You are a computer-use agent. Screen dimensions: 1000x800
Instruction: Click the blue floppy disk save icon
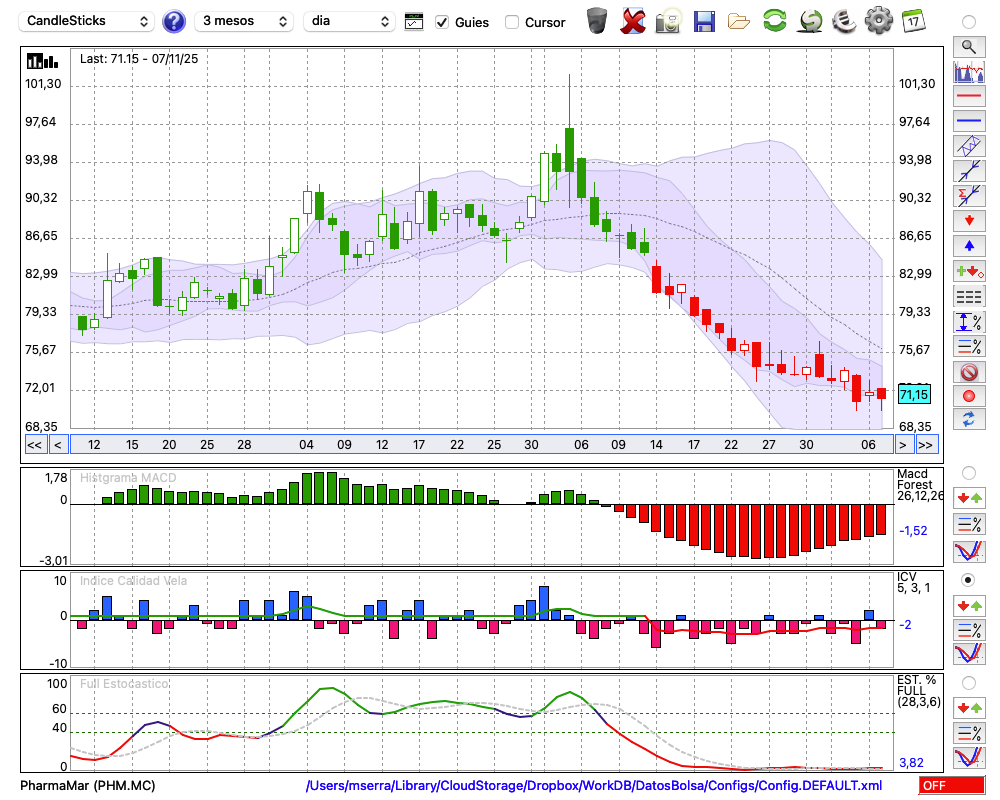[x=704, y=21]
